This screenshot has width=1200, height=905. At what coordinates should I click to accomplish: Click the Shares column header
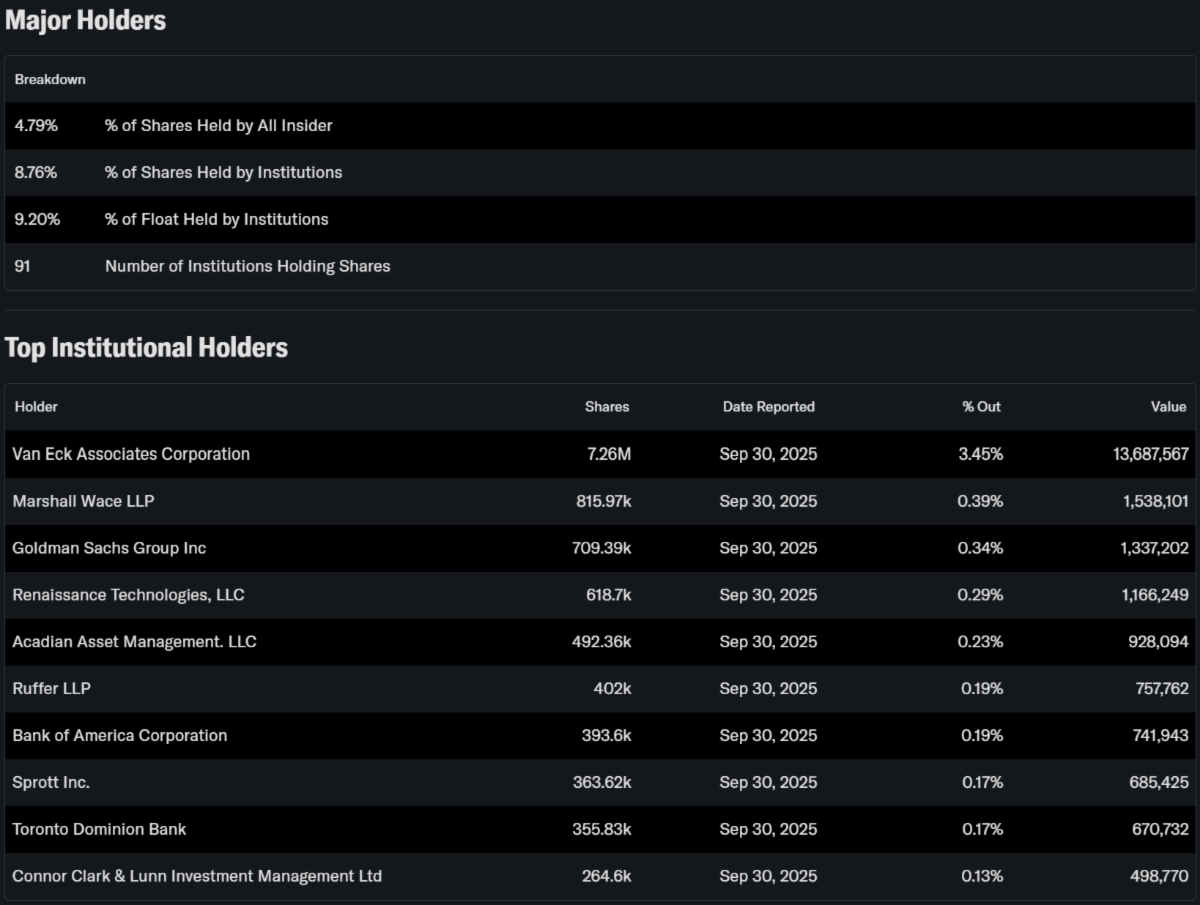pos(607,407)
